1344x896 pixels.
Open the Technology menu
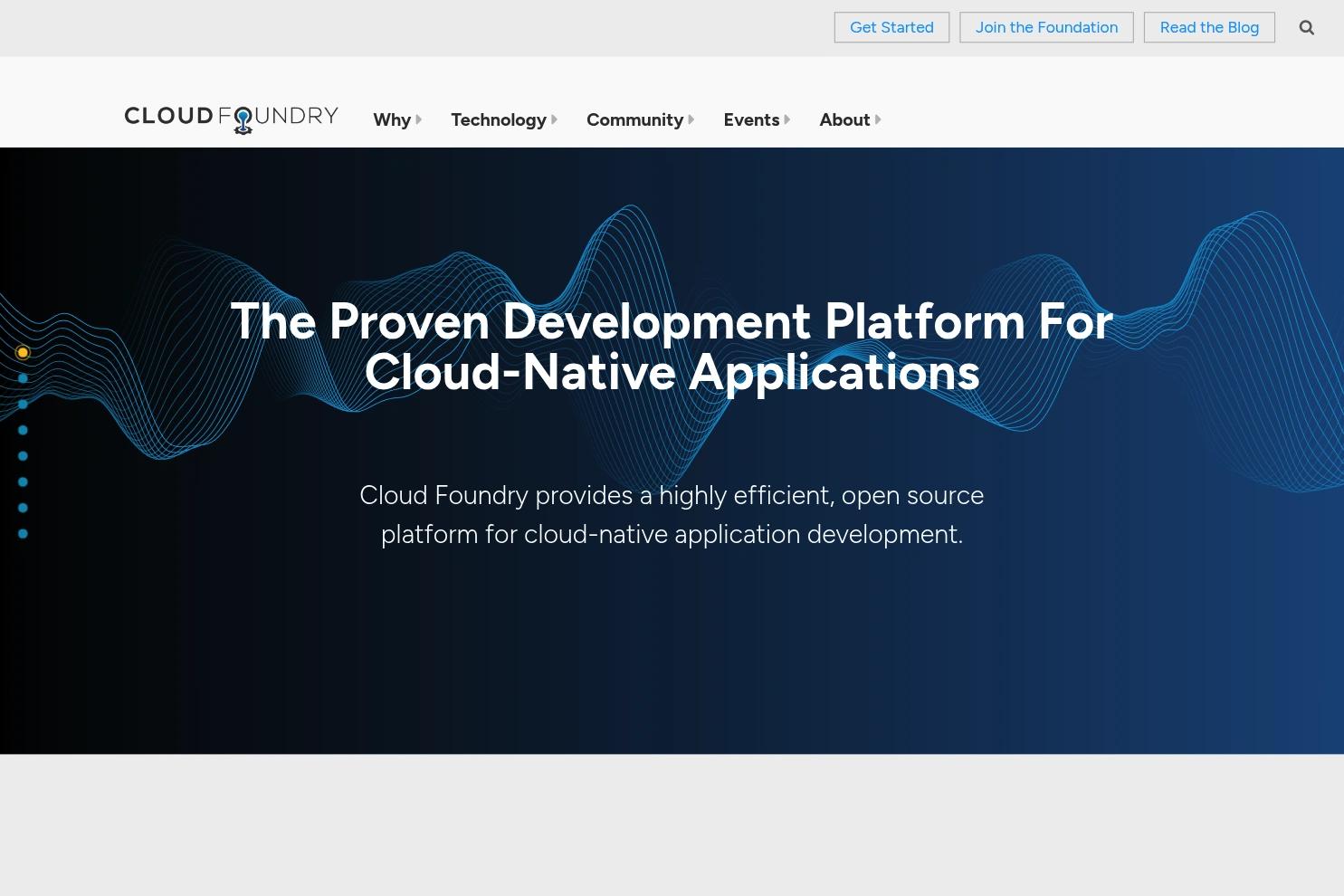499,119
